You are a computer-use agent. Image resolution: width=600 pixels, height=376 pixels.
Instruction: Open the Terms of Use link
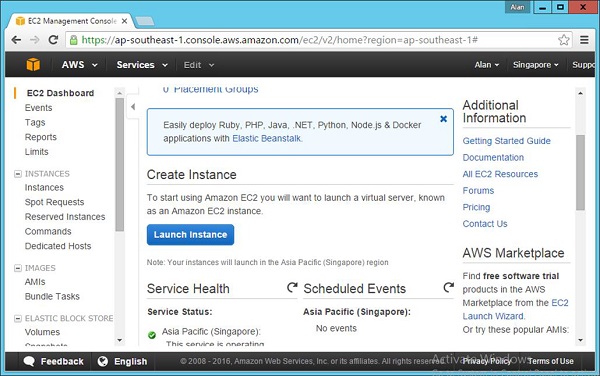coord(551,361)
